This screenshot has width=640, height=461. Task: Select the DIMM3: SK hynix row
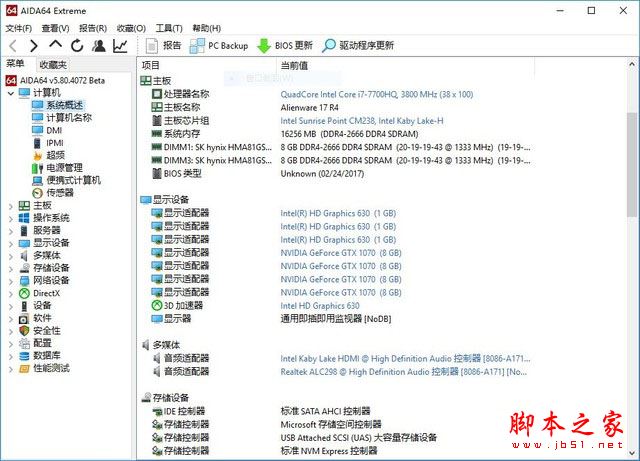point(341,160)
